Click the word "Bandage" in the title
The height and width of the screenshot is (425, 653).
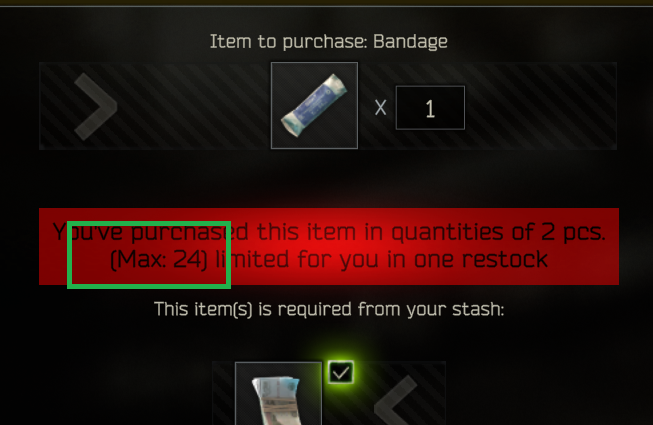pos(410,42)
